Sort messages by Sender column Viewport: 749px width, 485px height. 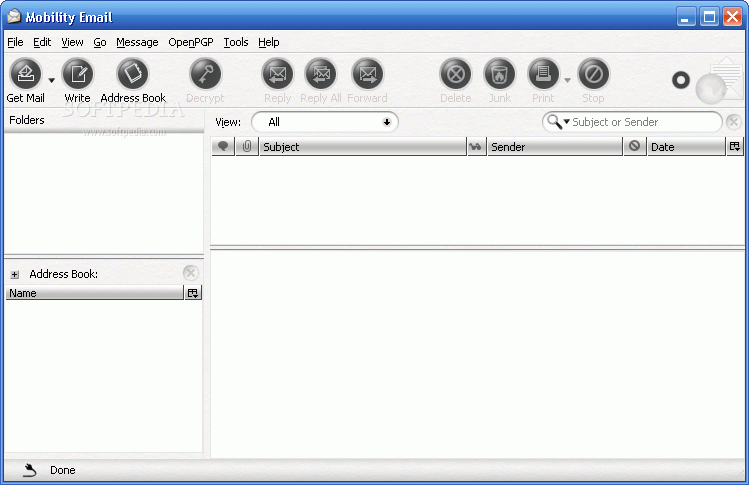(x=555, y=146)
